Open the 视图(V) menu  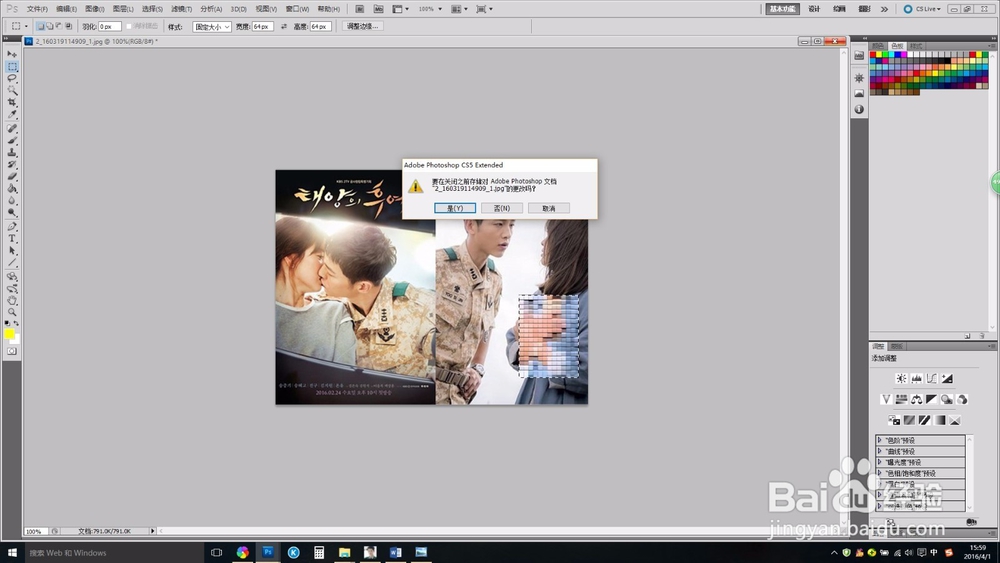coord(266,9)
